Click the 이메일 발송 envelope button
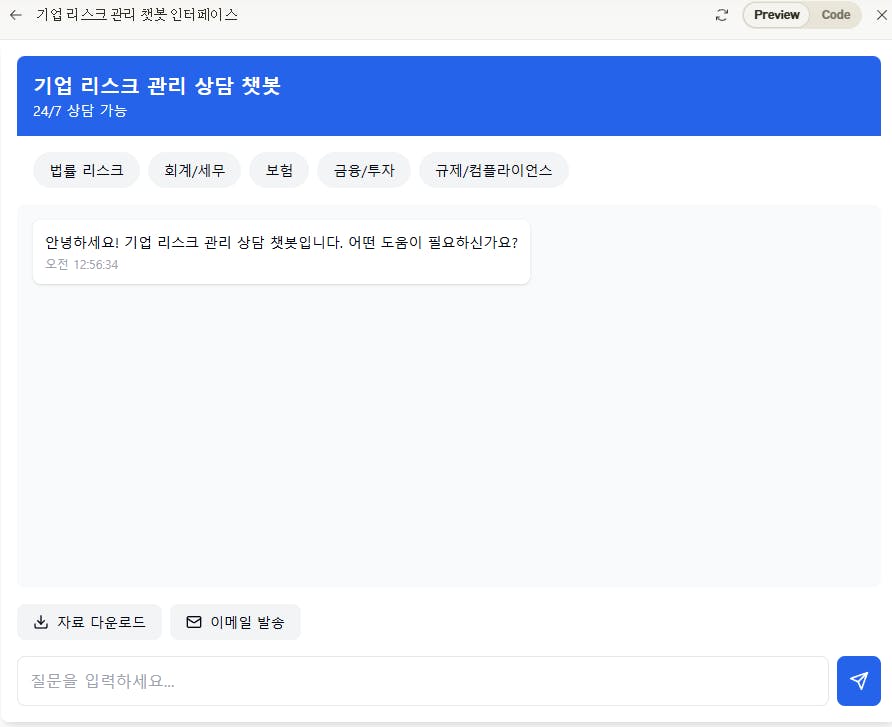The width and height of the screenshot is (892, 727). [235, 622]
